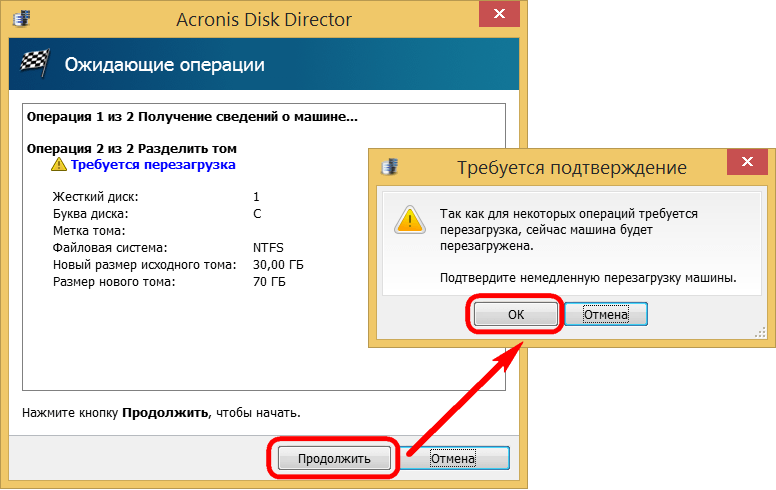Click the Acronis Disk Director window icon

18,16
